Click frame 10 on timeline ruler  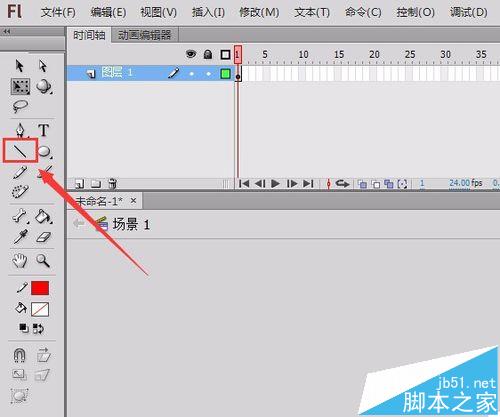click(x=303, y=54)
